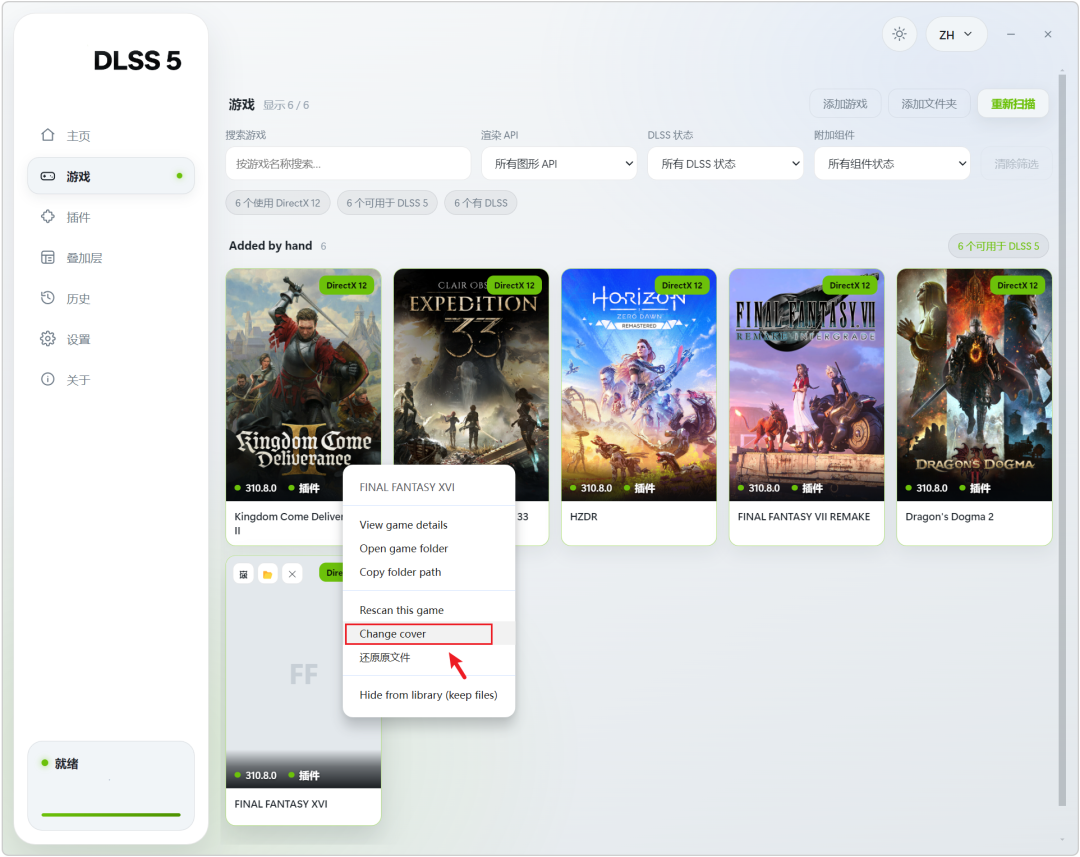Focus the 按游戏名称搜索 search field
This screenshot has height=857, width=1080.
coord(348,164)
